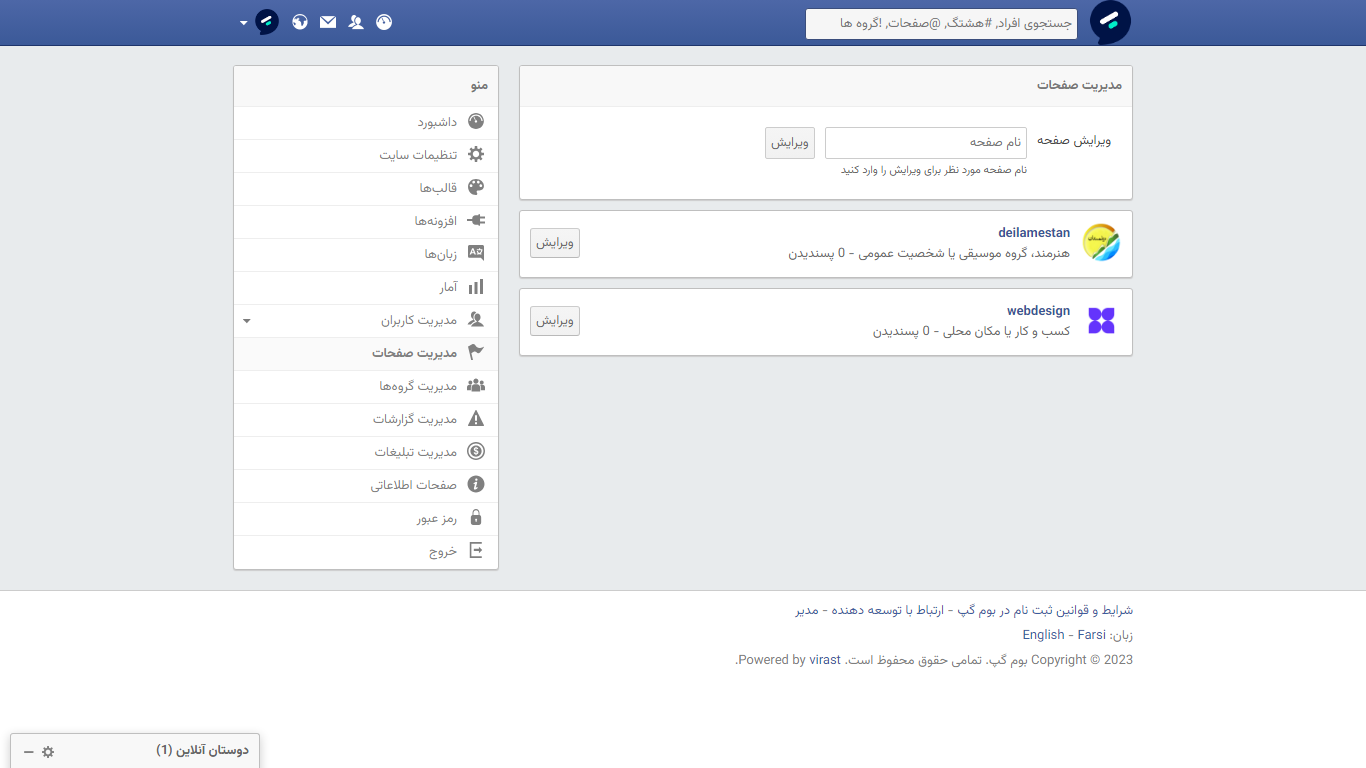
Task: Open messages envelope icon in top bar
Action: (328, 22)
